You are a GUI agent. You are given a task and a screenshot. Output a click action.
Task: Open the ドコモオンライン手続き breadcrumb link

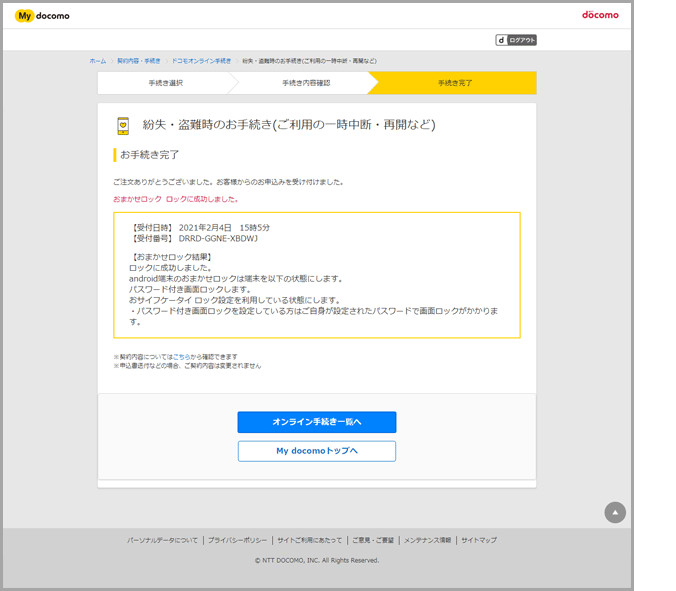(201, 61)
